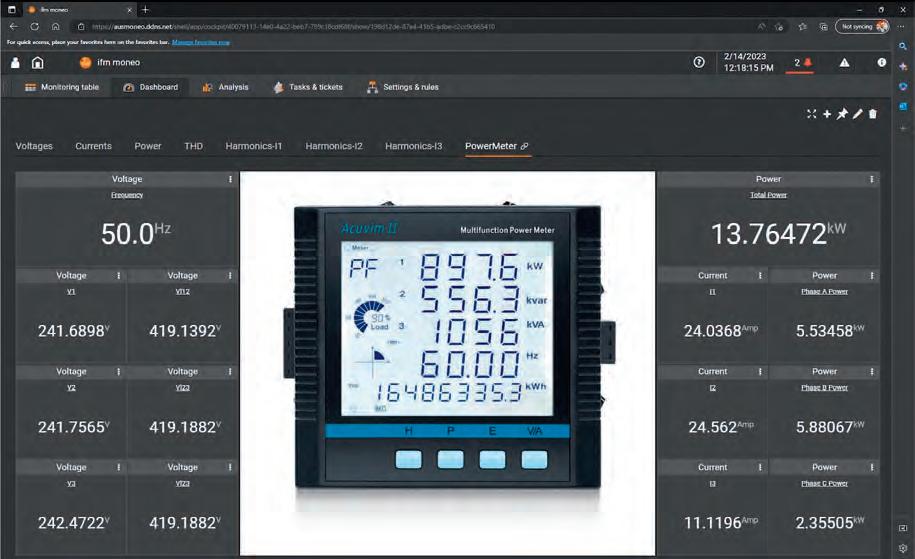This screenshot has width=915, height=559.
Task: Open the Phase C Power link
Action: click(824, 483)
